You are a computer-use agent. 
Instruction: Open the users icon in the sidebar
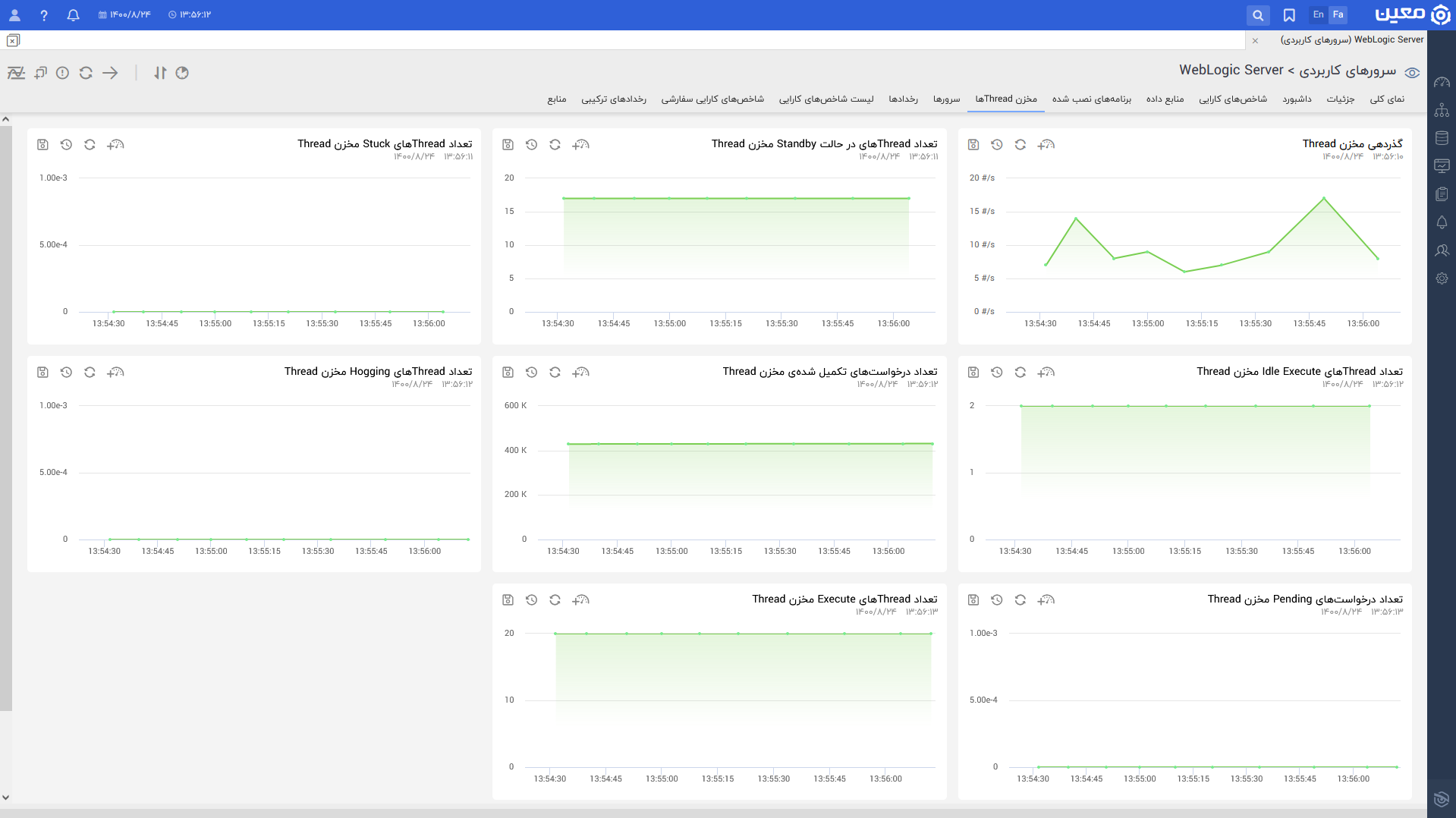(x=1442, y=250)
